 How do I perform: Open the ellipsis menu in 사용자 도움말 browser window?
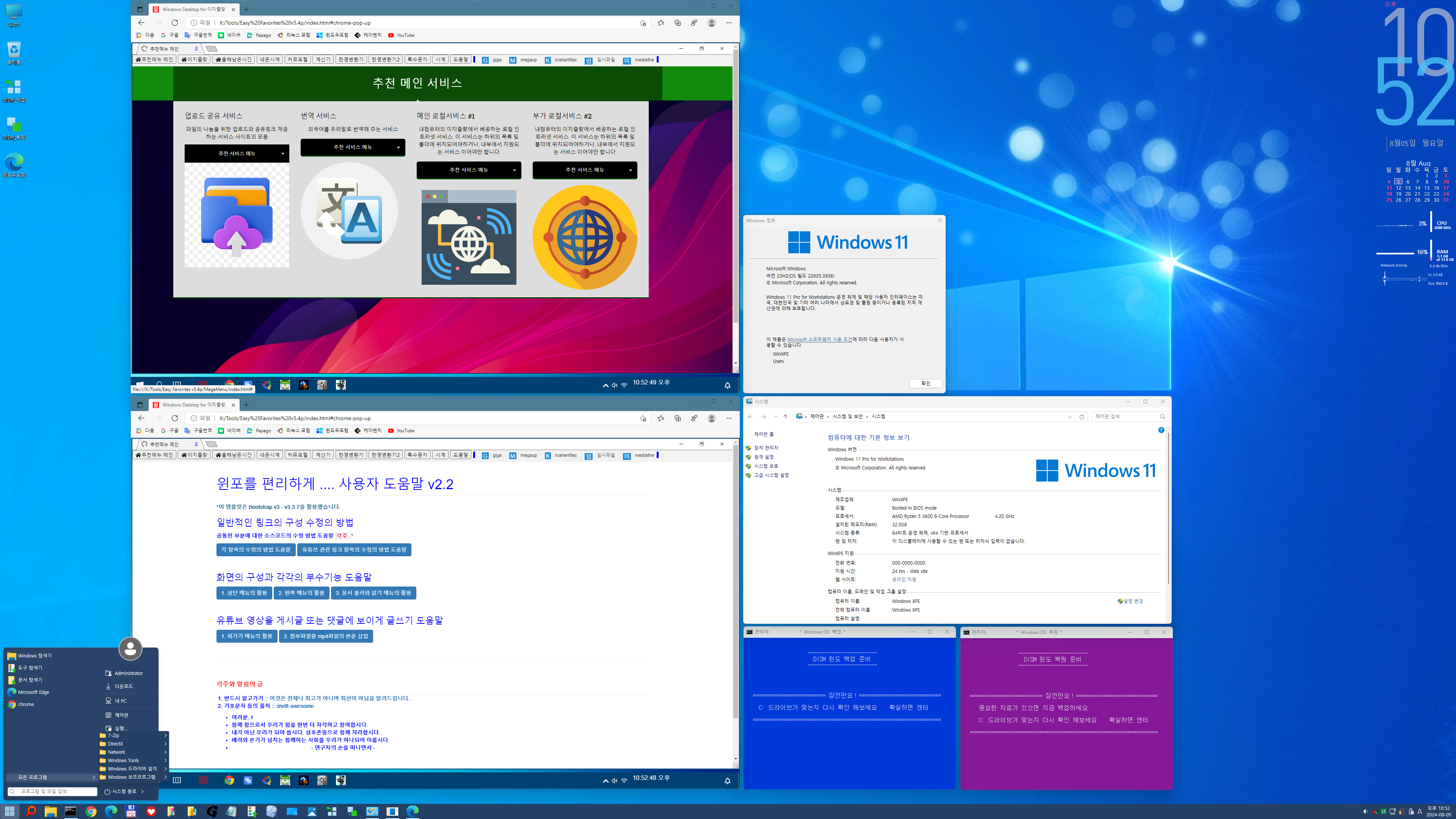(x=729, y=418)
